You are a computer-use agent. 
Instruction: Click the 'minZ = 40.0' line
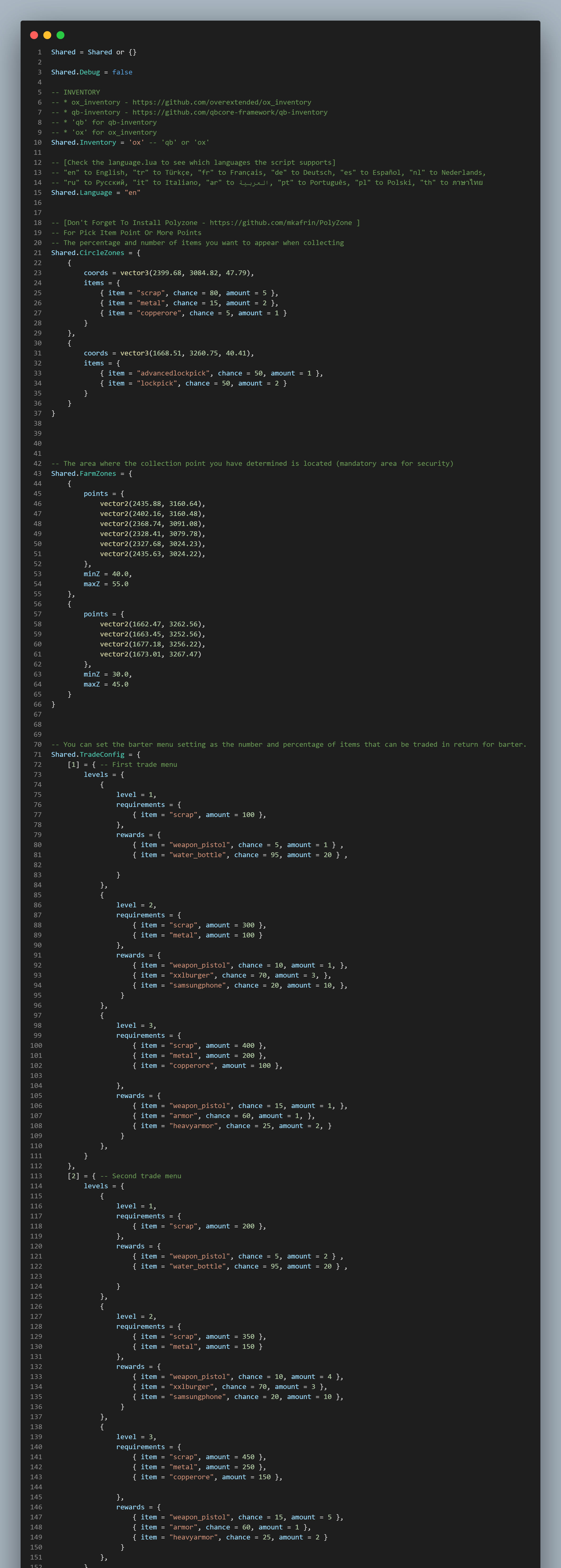[x=108, y=574]
